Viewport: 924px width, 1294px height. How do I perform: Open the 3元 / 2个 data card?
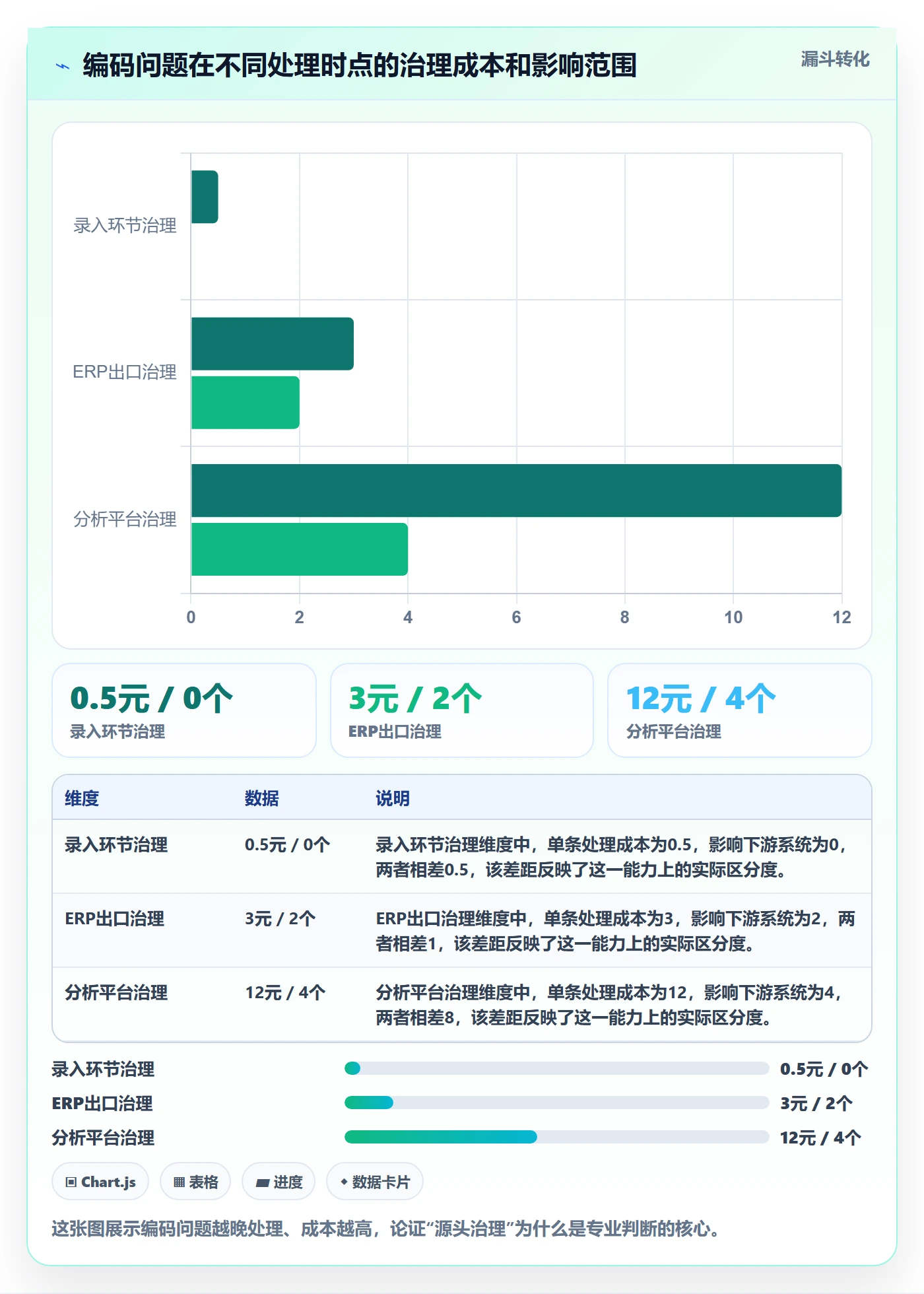coord(462,710)
